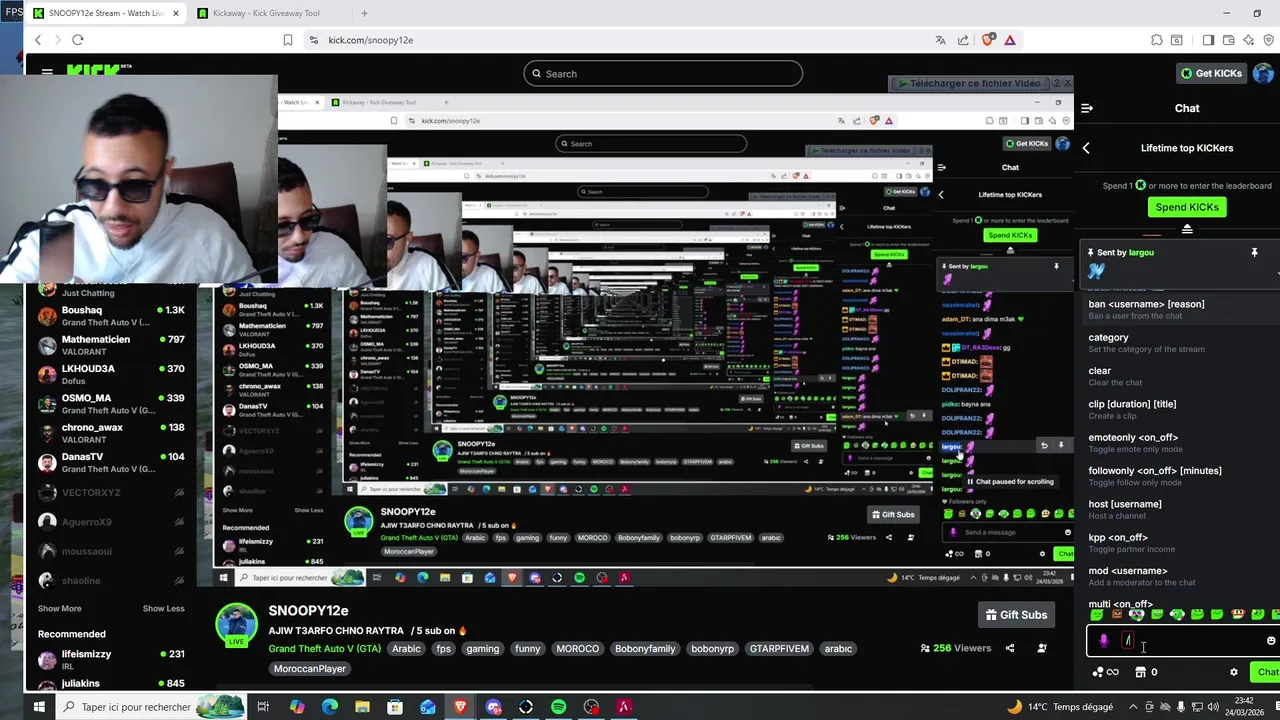1280x720 pixels.
Task: Click the MoroccanPlayer tag
Action: [x=310, y=668]
